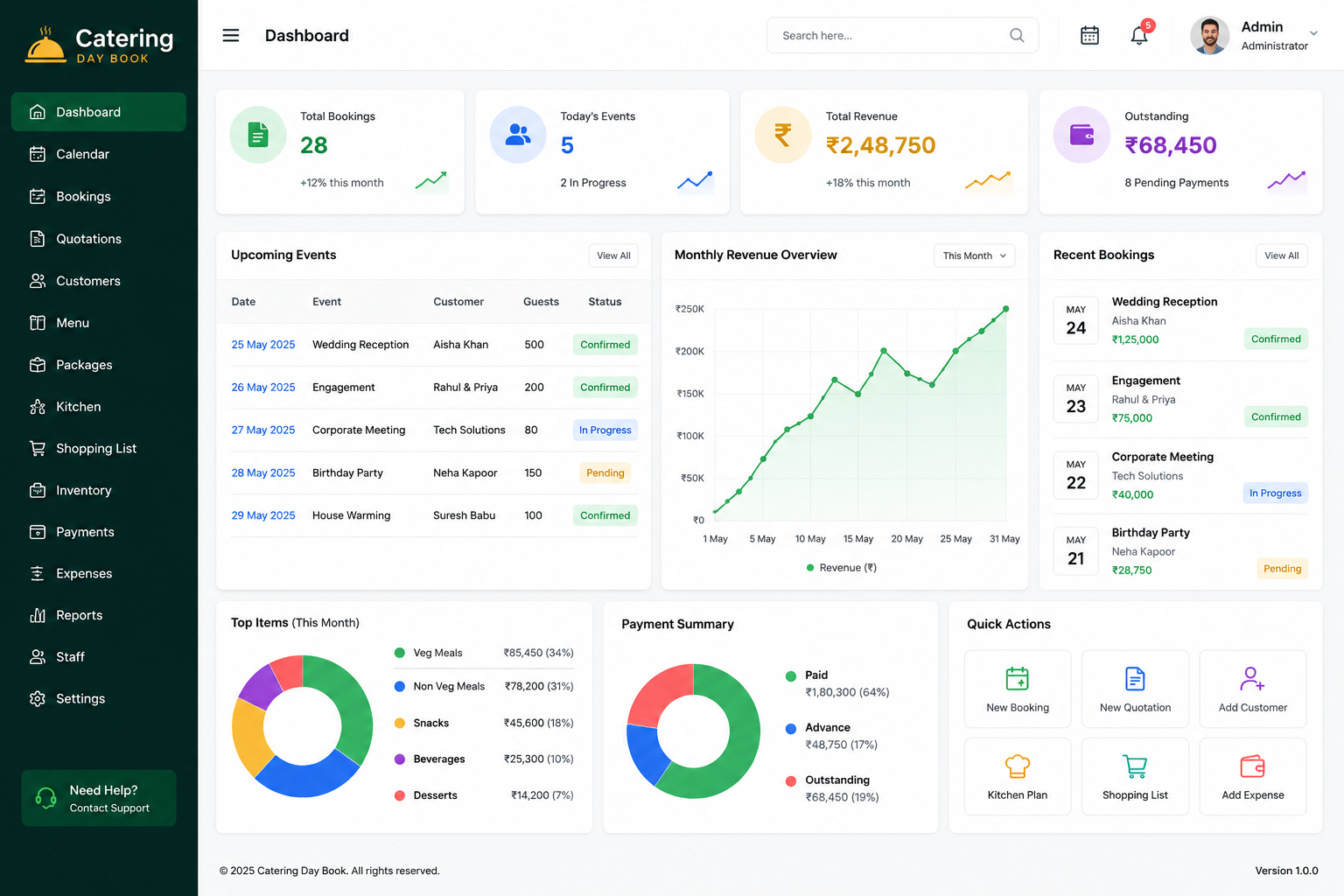Image resolution: width=1344 pixels, height=896 pixels.
Task: Click the Search here input field
Action: [x=902, y=35]
